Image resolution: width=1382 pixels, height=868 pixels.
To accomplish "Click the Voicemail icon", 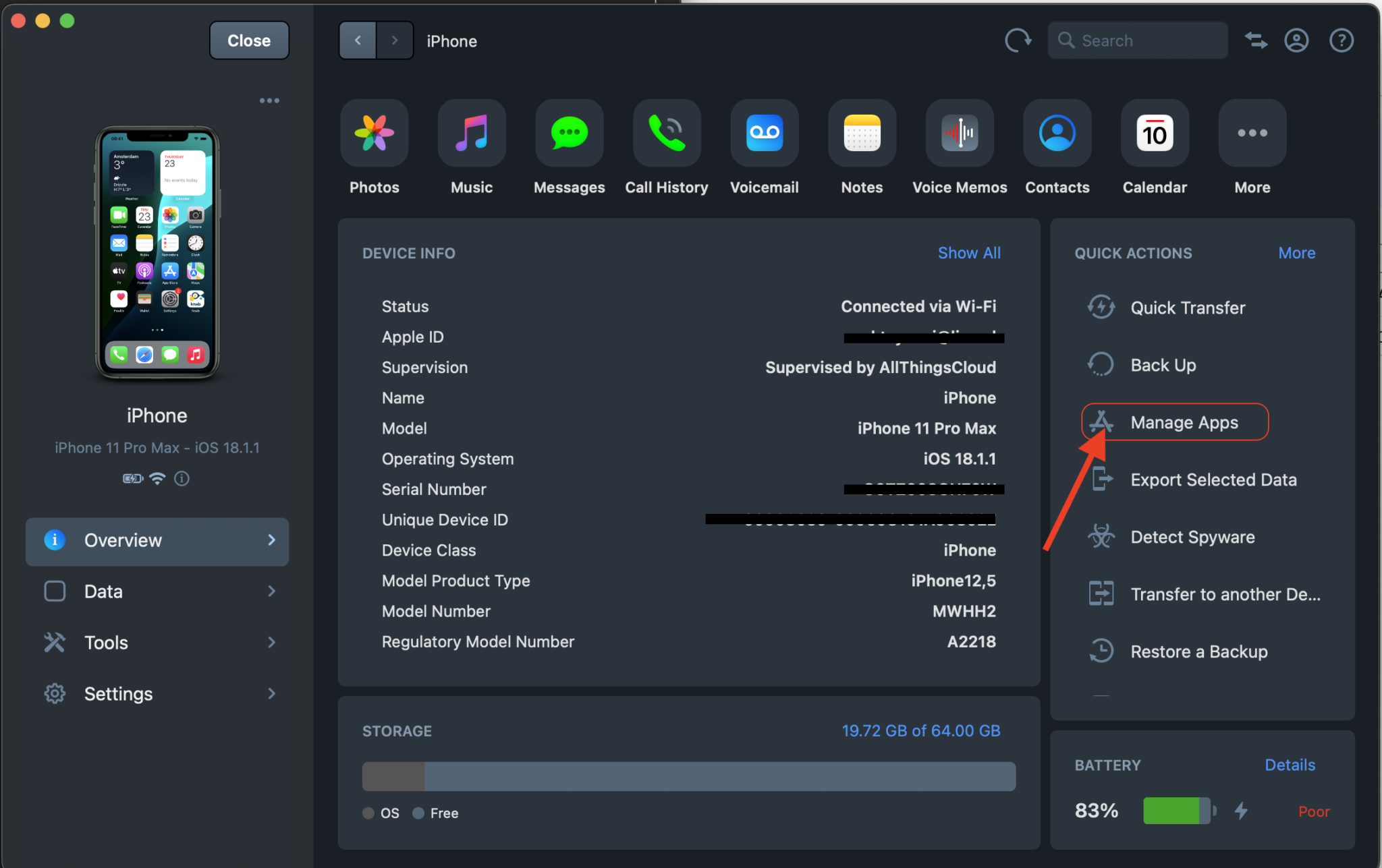I will 764,134.
